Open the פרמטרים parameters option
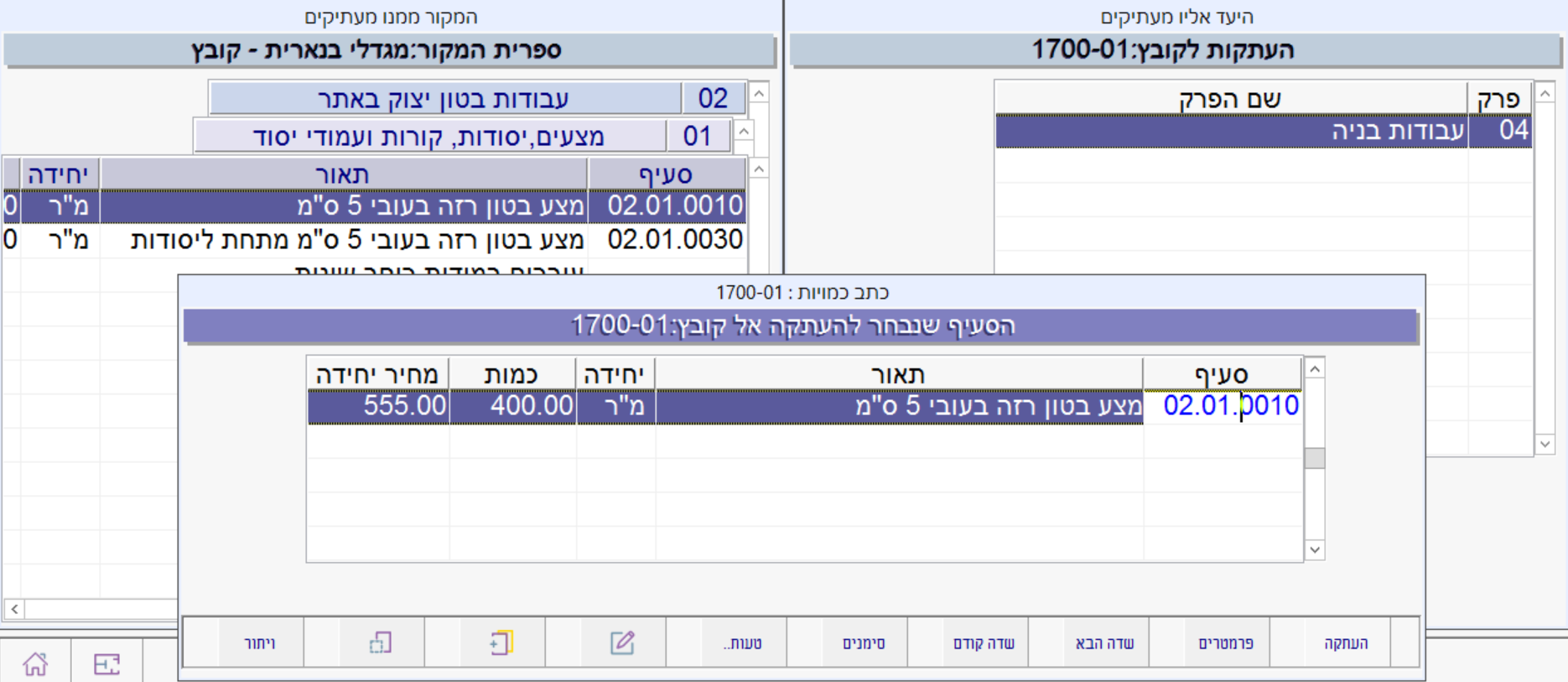Viewport: 1568px width, 682px height. click(x=1225, y=643)
